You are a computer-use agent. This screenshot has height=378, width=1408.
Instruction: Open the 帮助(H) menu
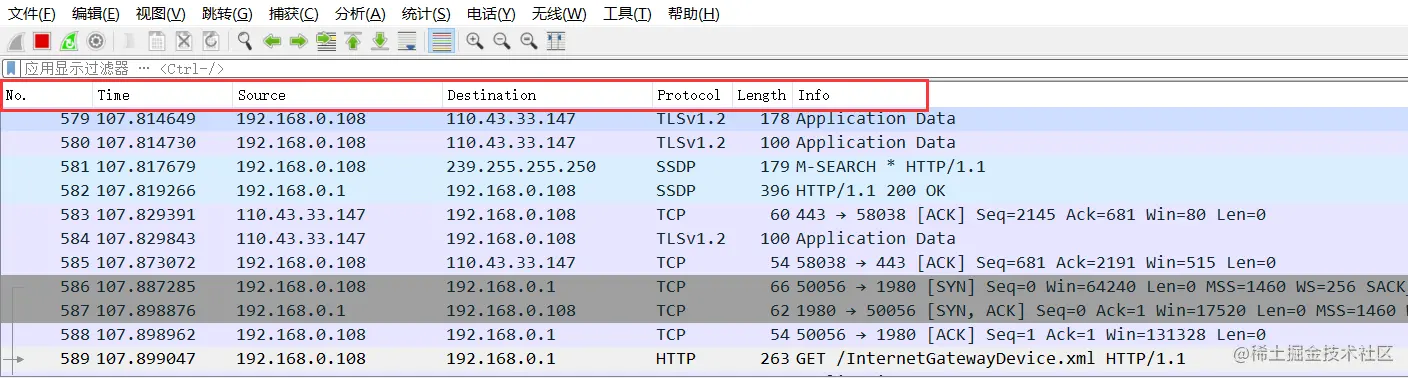pos(693,14)
